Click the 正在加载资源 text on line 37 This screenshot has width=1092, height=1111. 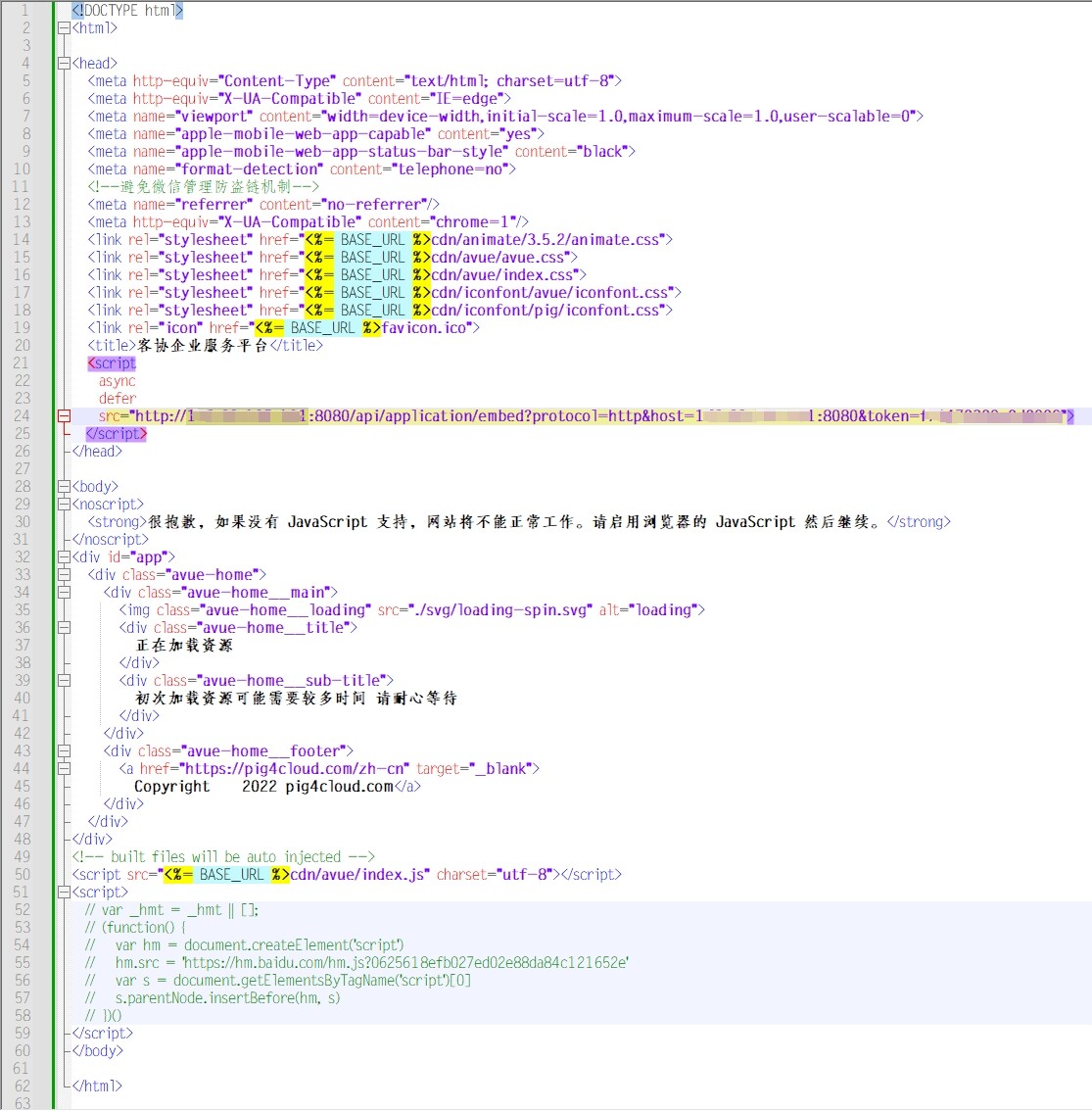[184, 646]
